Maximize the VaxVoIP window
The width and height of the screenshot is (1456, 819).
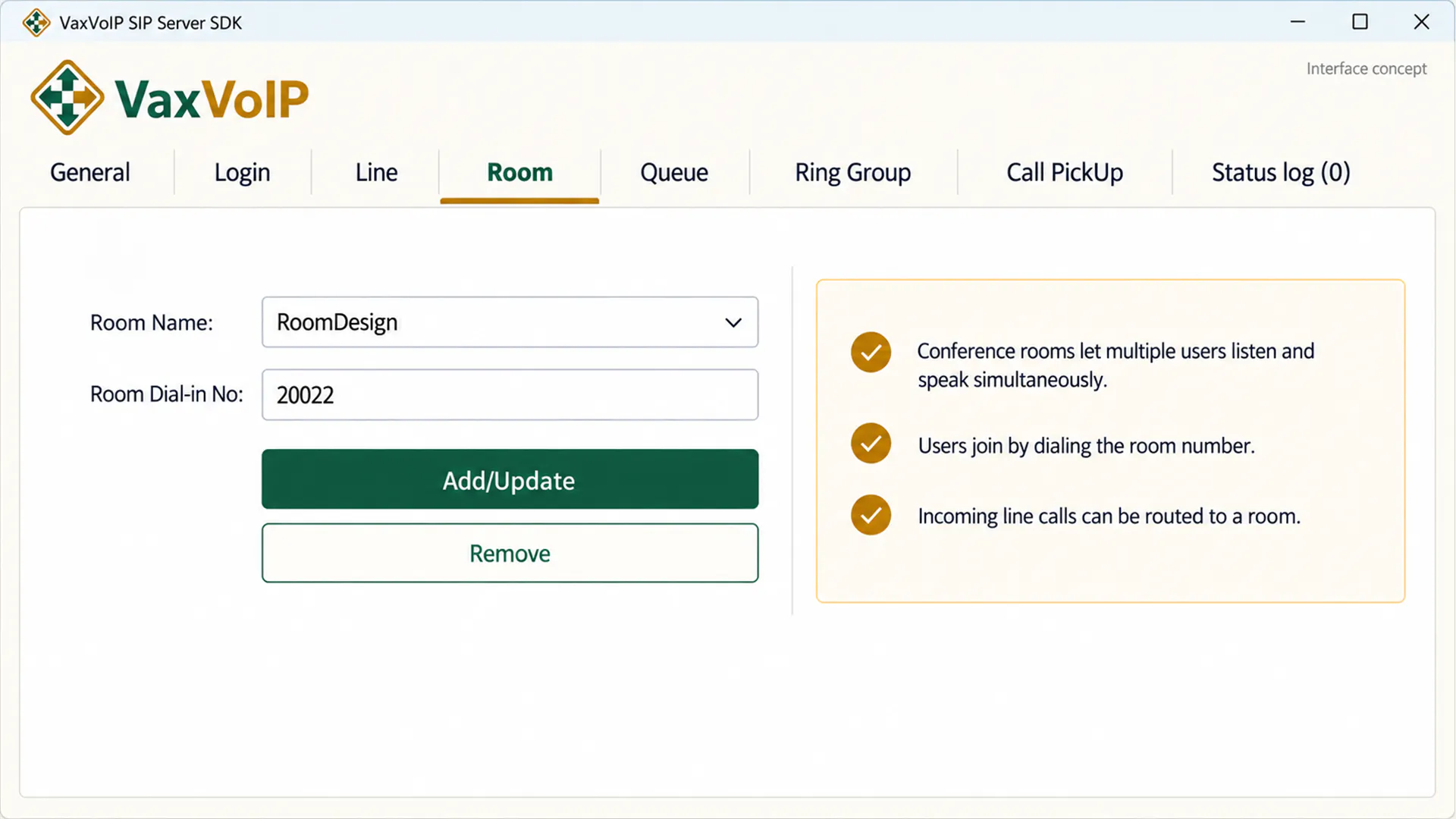click(x=1360, y=22)
